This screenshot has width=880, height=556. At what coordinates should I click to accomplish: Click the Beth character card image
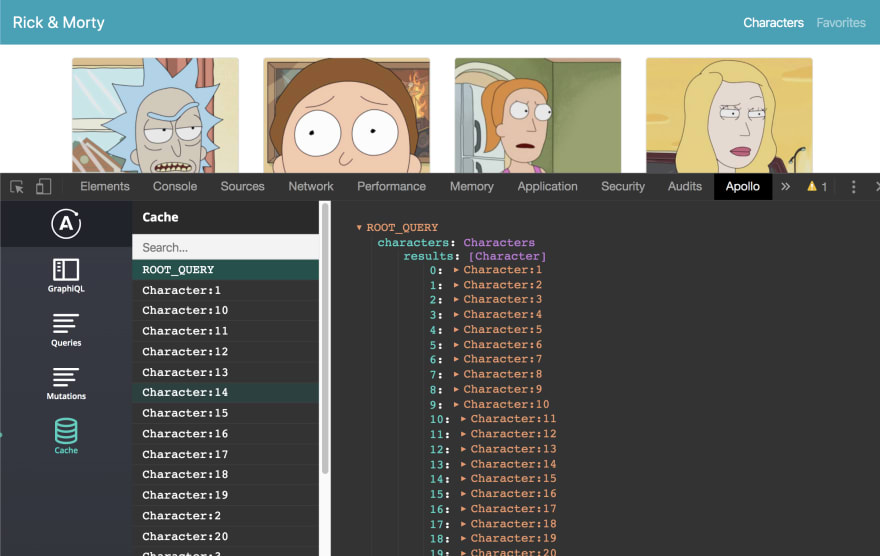pos(729,115)
